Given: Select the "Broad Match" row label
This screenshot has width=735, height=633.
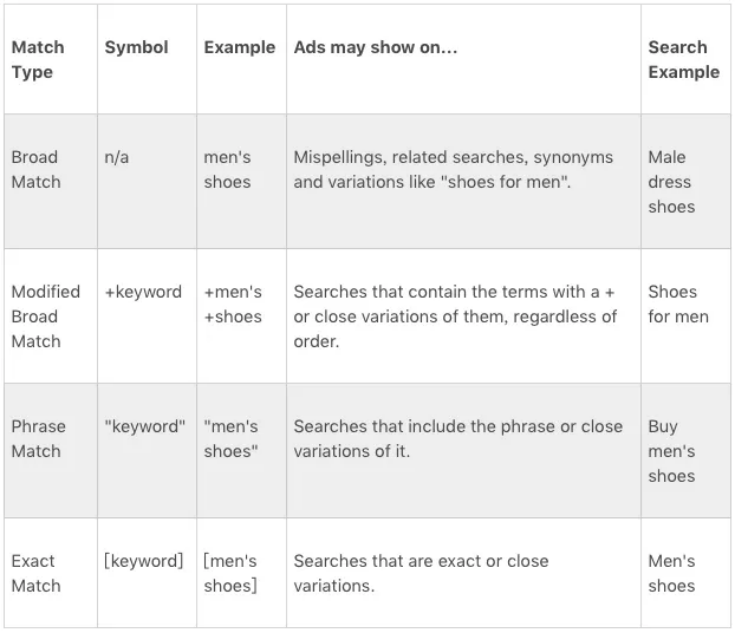Looking at the screenshot, I should click(35, 170).
